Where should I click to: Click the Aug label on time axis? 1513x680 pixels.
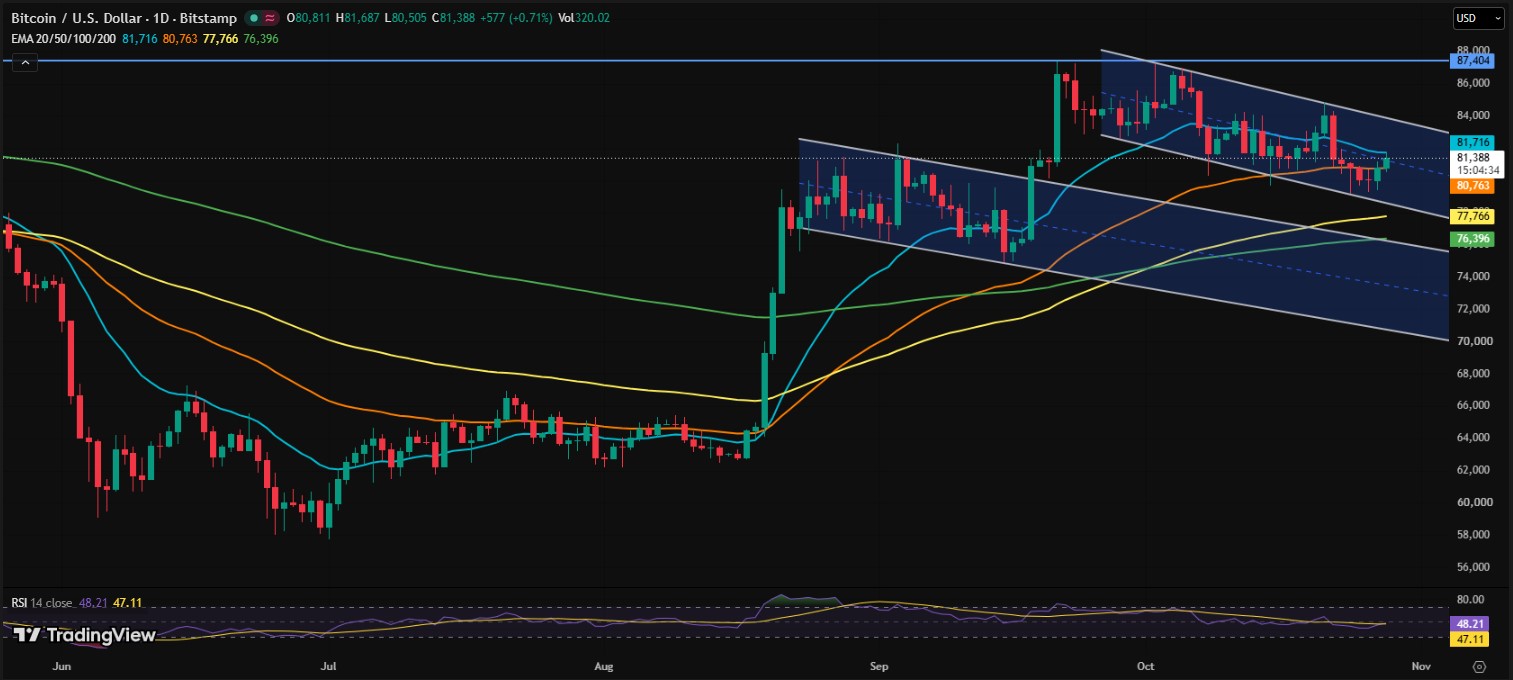click(603, 666)
